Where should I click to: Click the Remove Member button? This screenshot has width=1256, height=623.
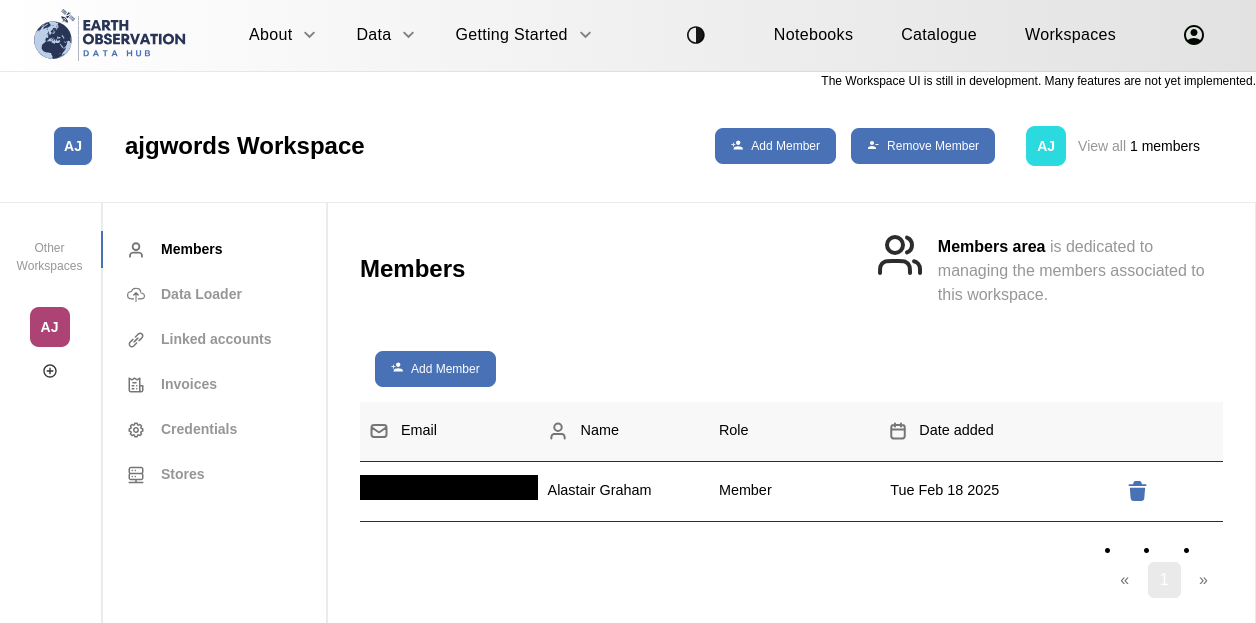pos(922,146)
